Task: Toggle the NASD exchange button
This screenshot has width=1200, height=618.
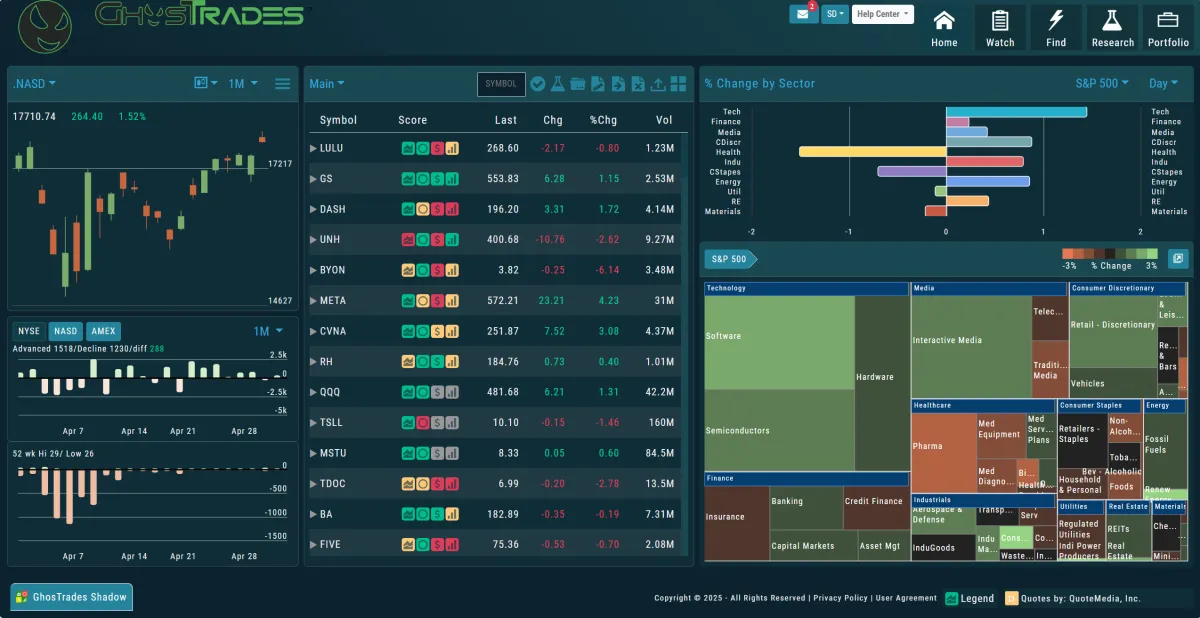Action: tap(66, 331)
